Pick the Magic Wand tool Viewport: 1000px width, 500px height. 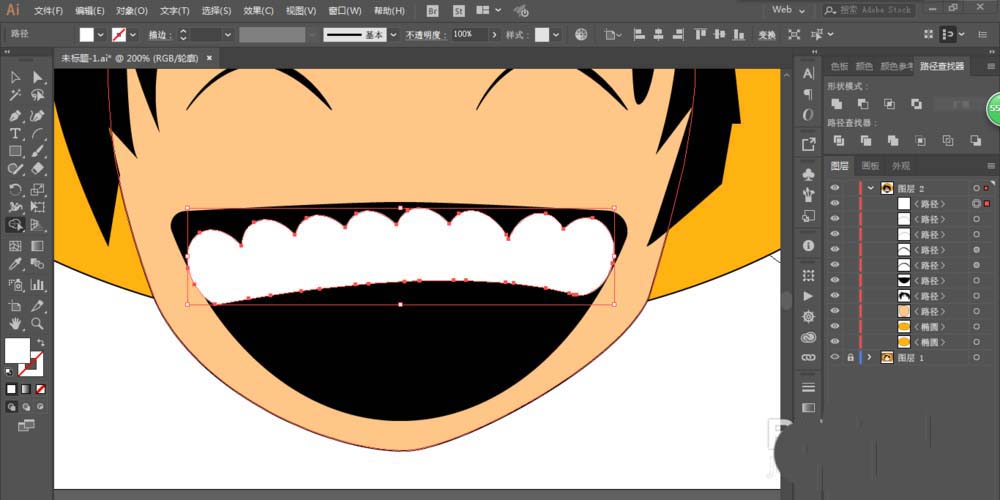(15, 96)
